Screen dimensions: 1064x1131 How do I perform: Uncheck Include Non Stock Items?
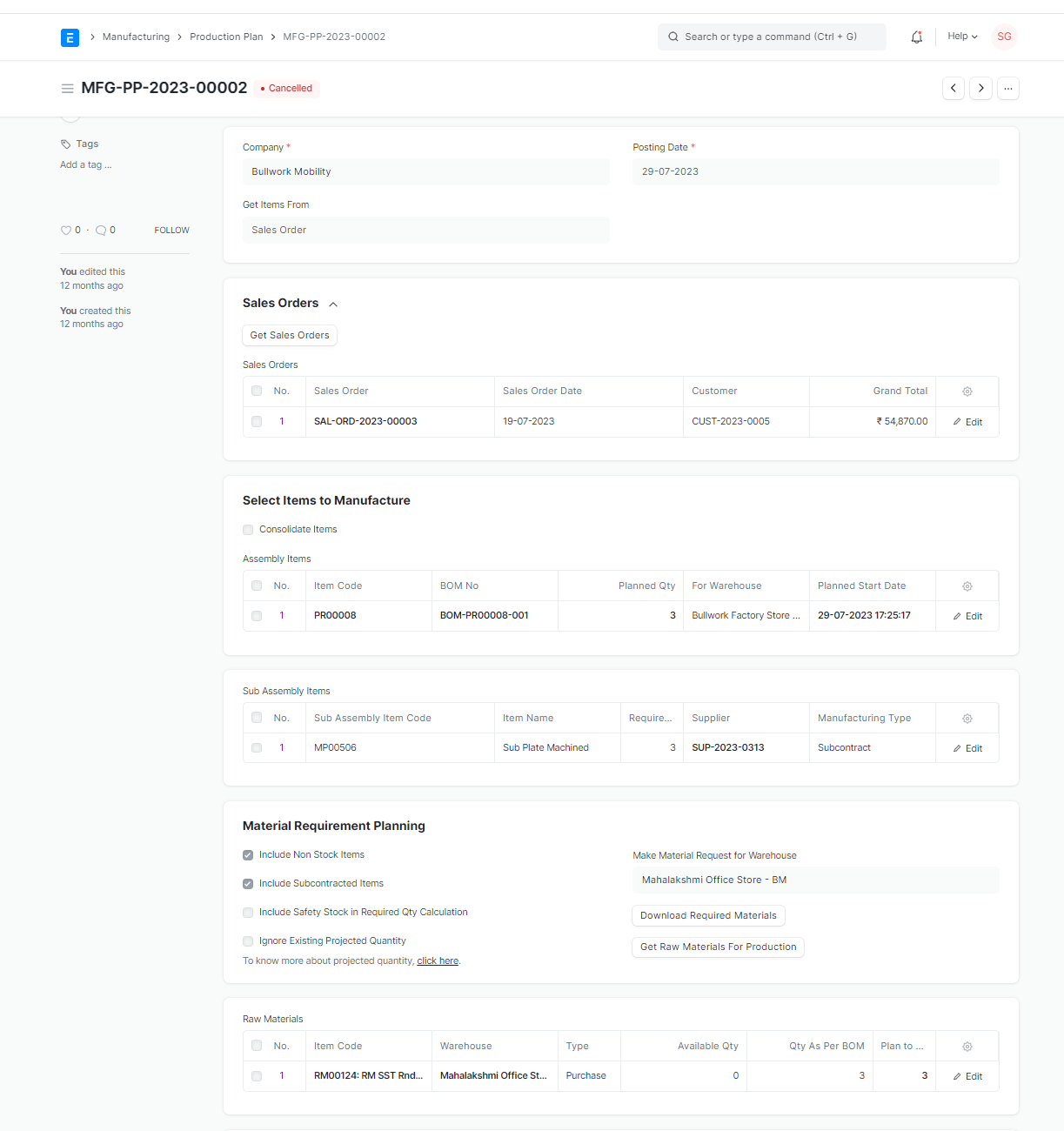[248, 855]
